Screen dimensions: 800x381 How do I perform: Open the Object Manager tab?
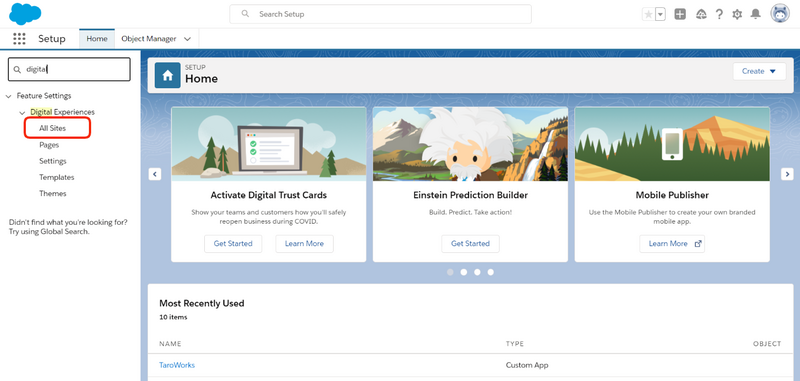[148, 39]
